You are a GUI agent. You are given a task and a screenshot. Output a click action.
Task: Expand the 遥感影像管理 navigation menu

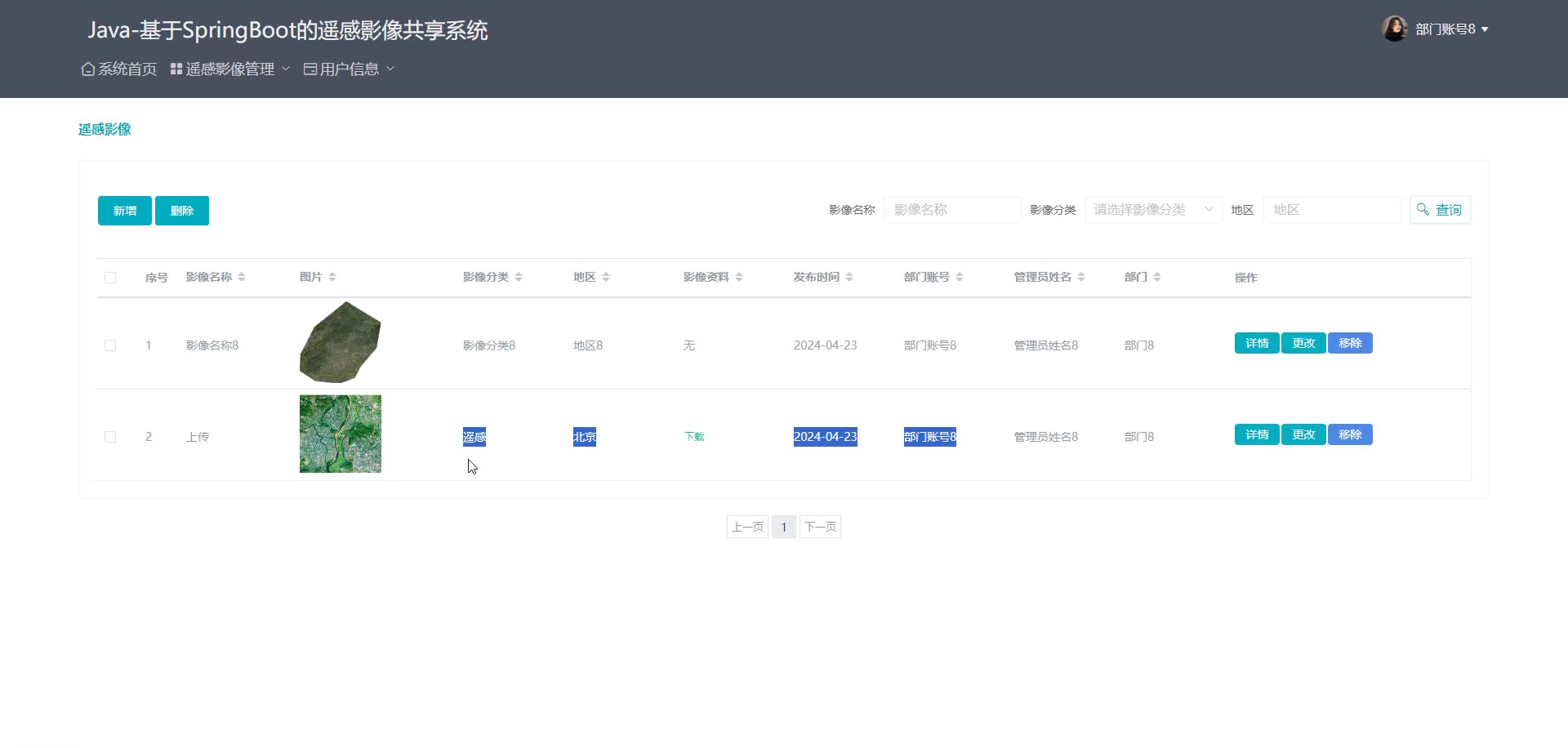(x=229, y=69)
